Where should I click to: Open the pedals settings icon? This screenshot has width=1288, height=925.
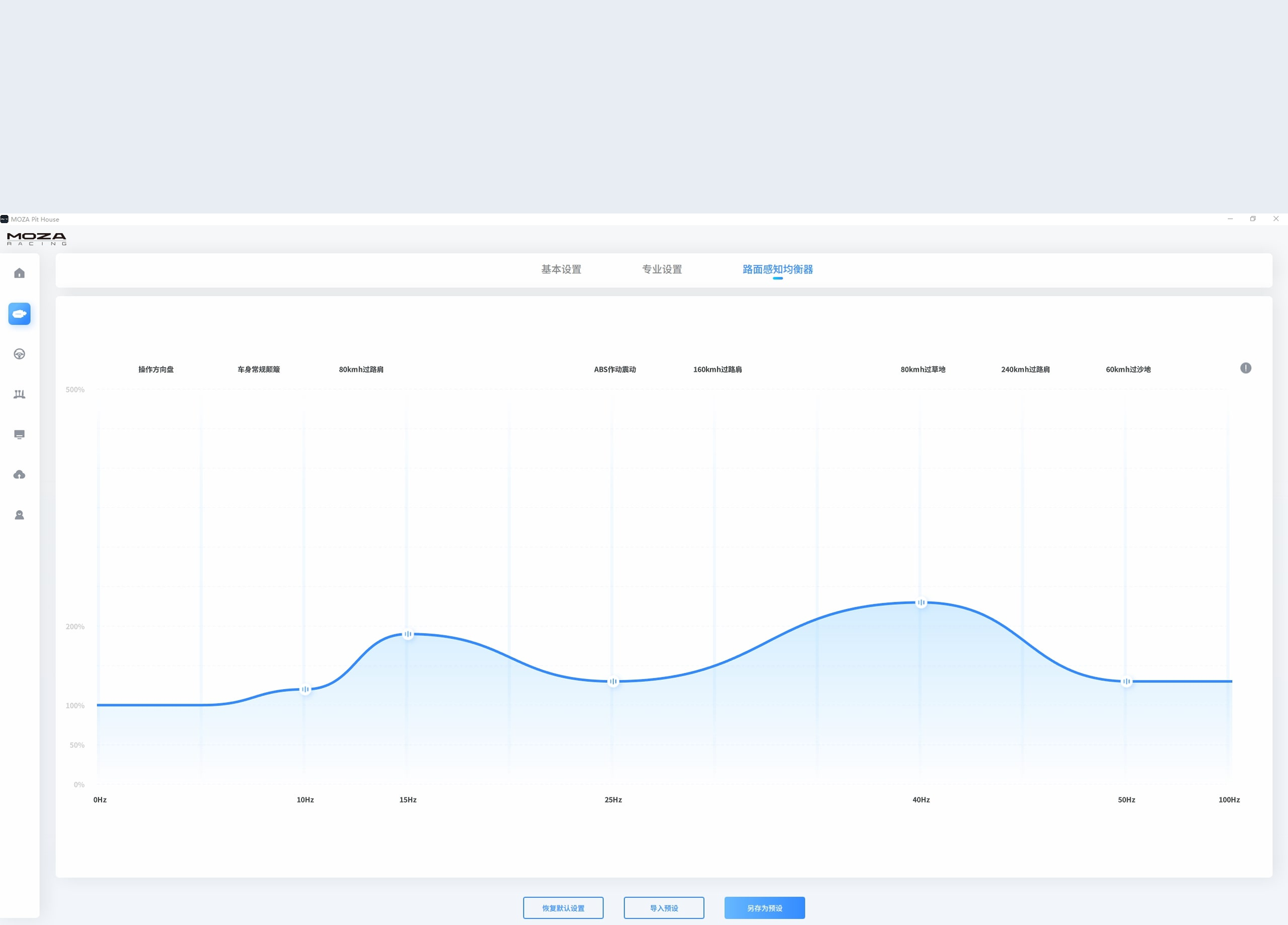(x=19, y=394)
